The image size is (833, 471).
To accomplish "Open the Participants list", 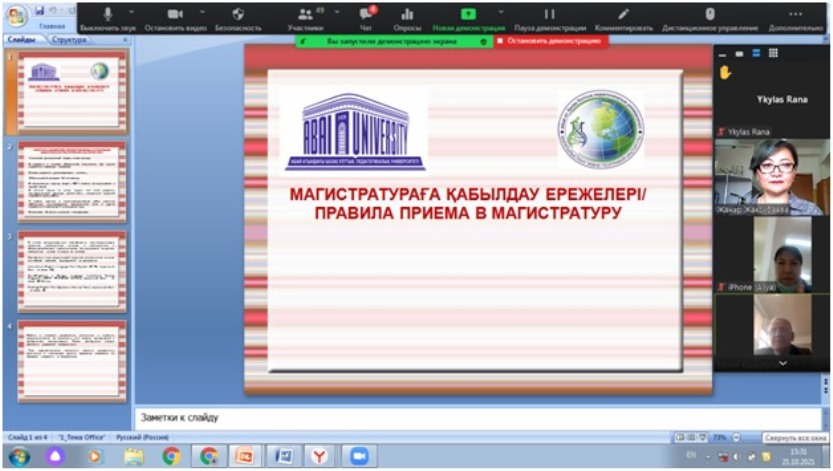I will pos(304,14).
